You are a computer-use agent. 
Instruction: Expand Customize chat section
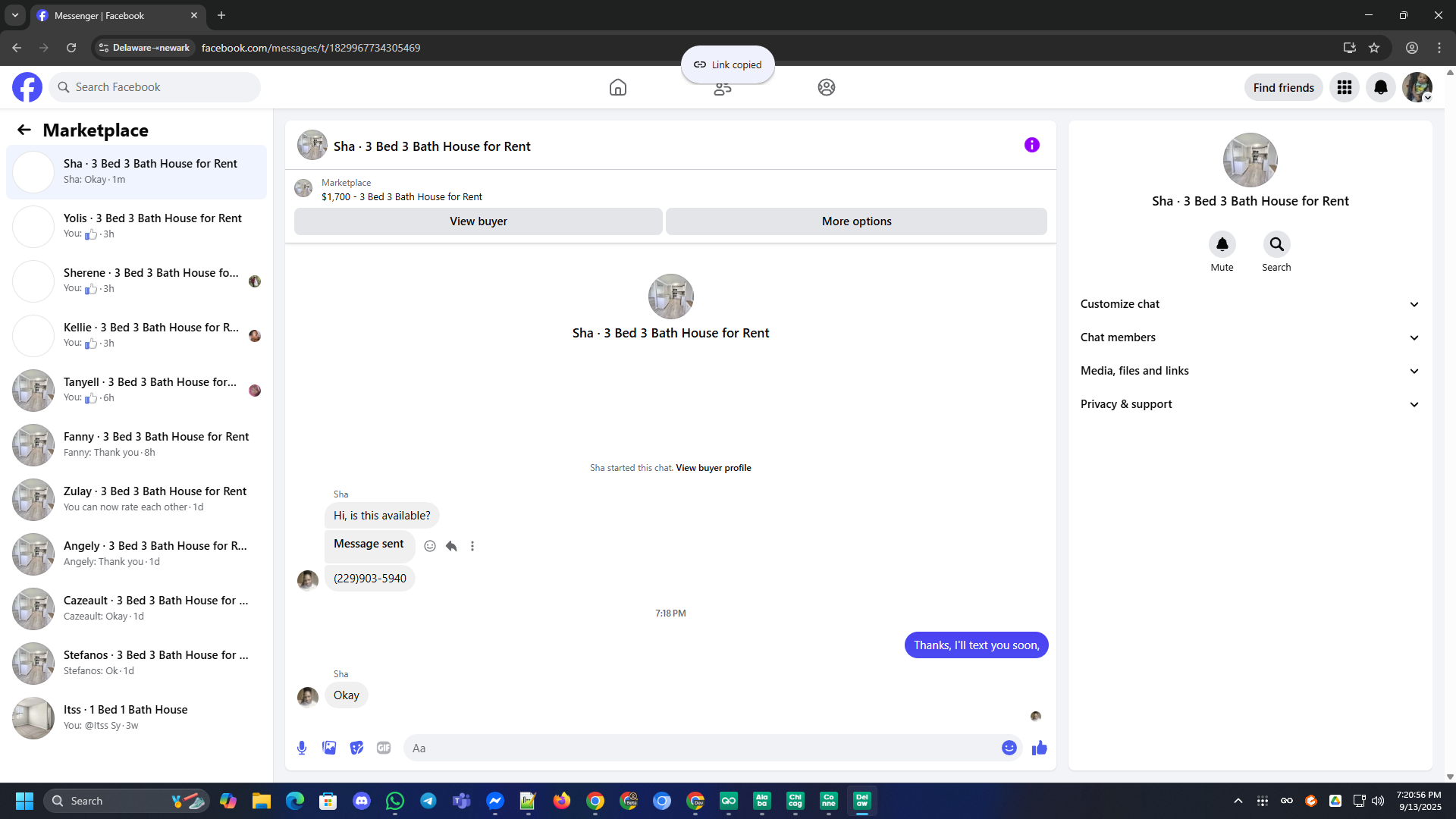[1249, 304]
